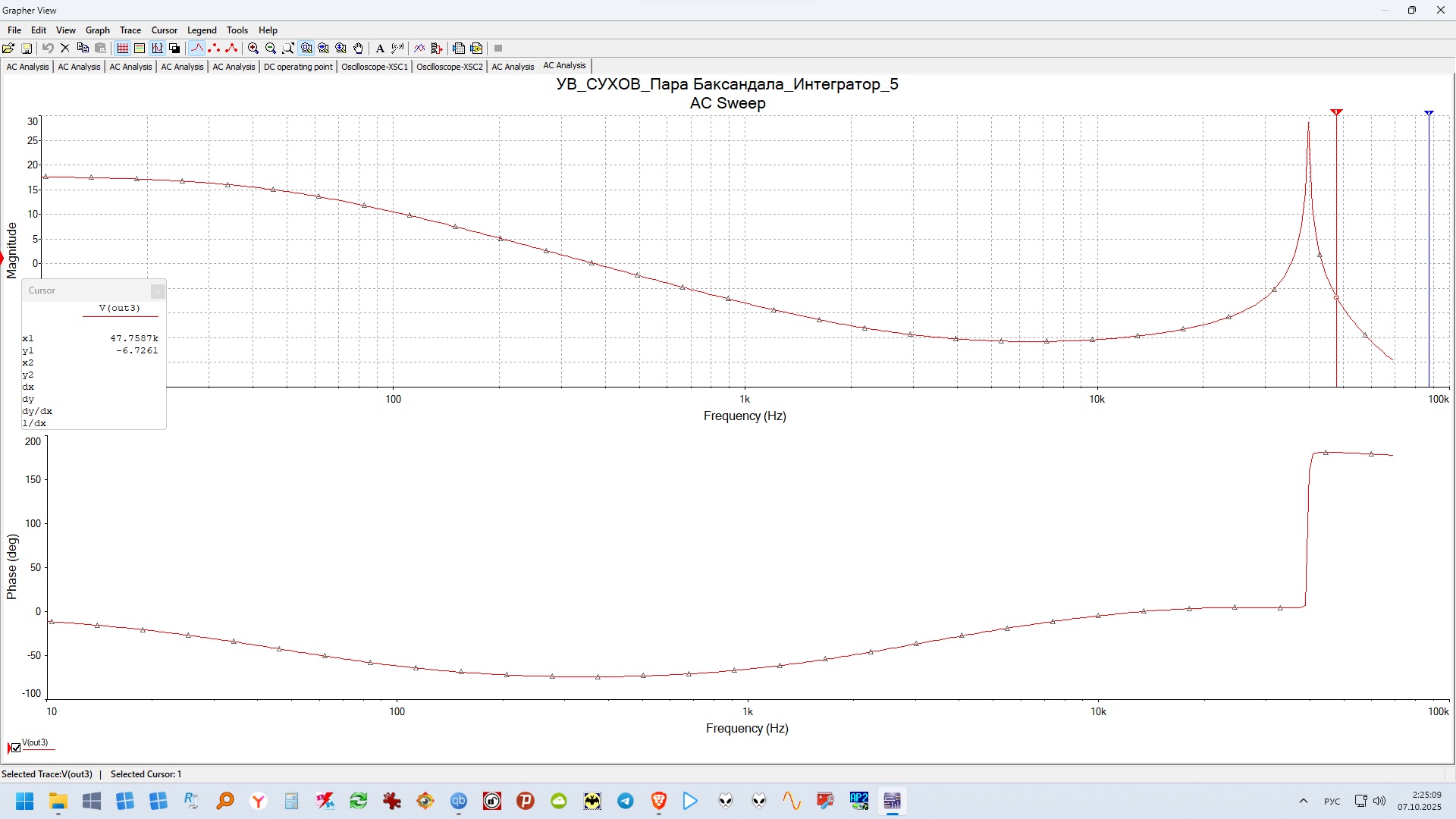Open Telegram from the taskbar
This screenshot has height=819, width=1456.
click(626, 801)
